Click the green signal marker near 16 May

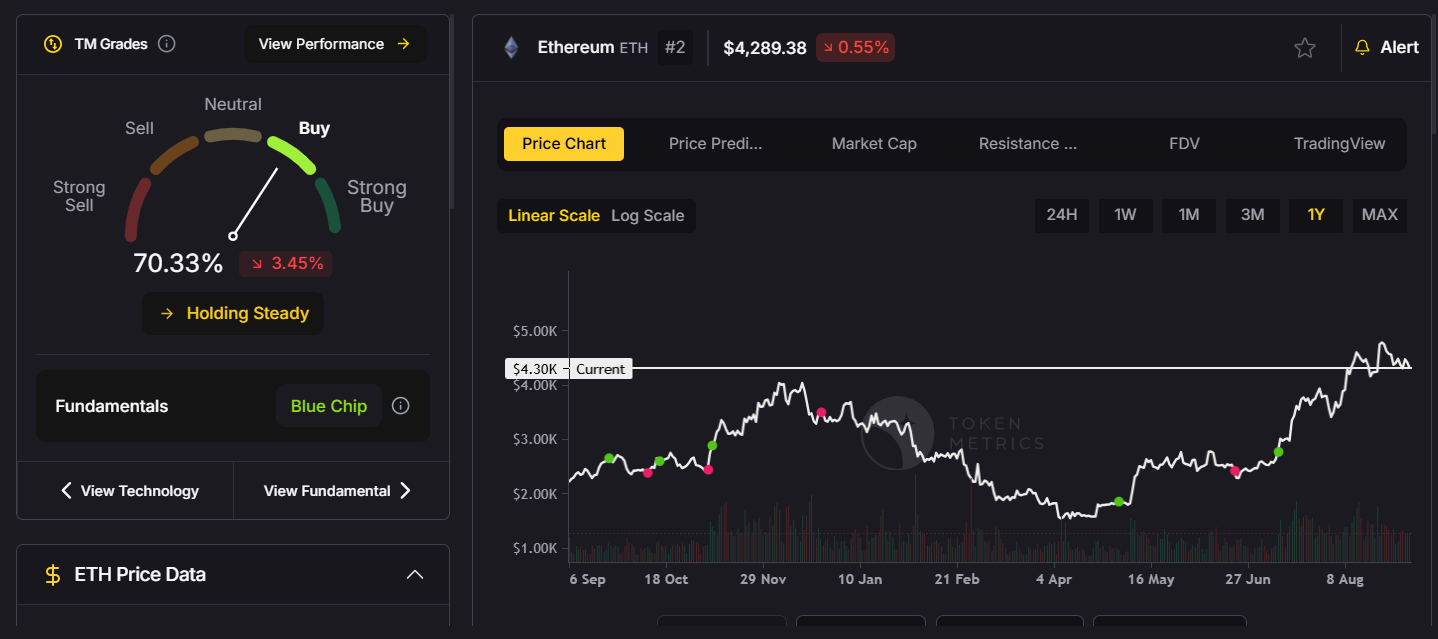tap(1119, 502)
